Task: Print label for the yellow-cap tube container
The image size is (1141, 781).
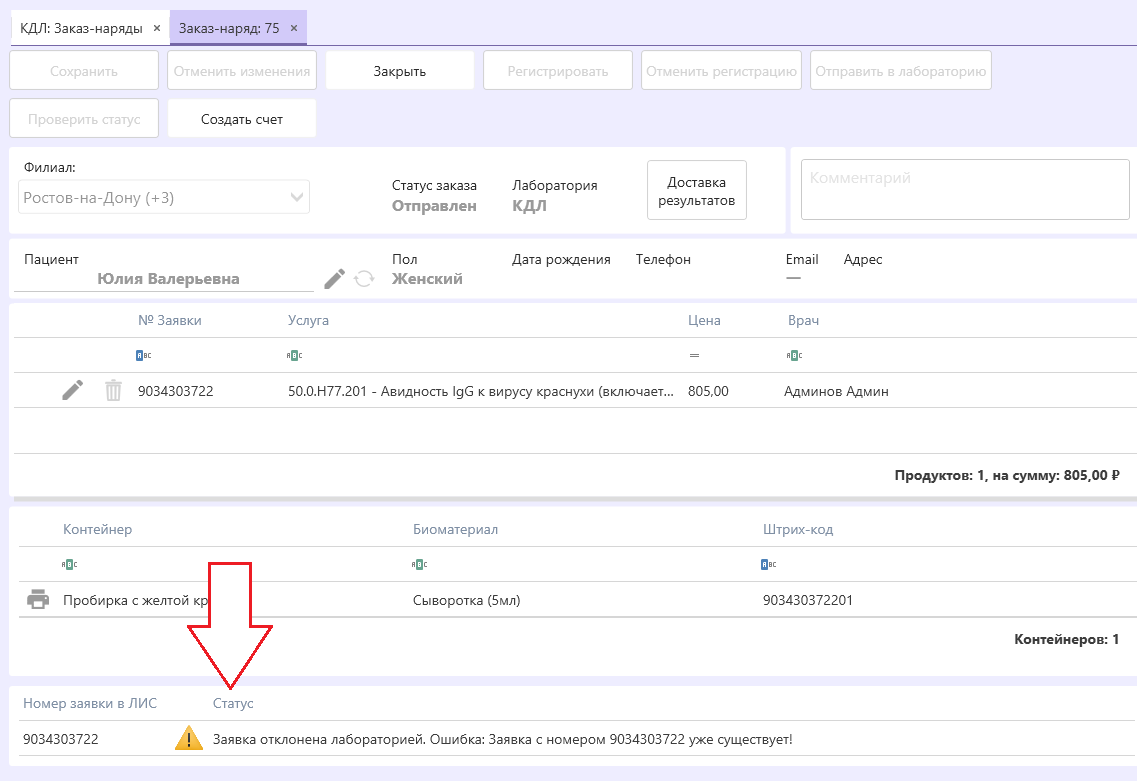Action: coord(38,600)
